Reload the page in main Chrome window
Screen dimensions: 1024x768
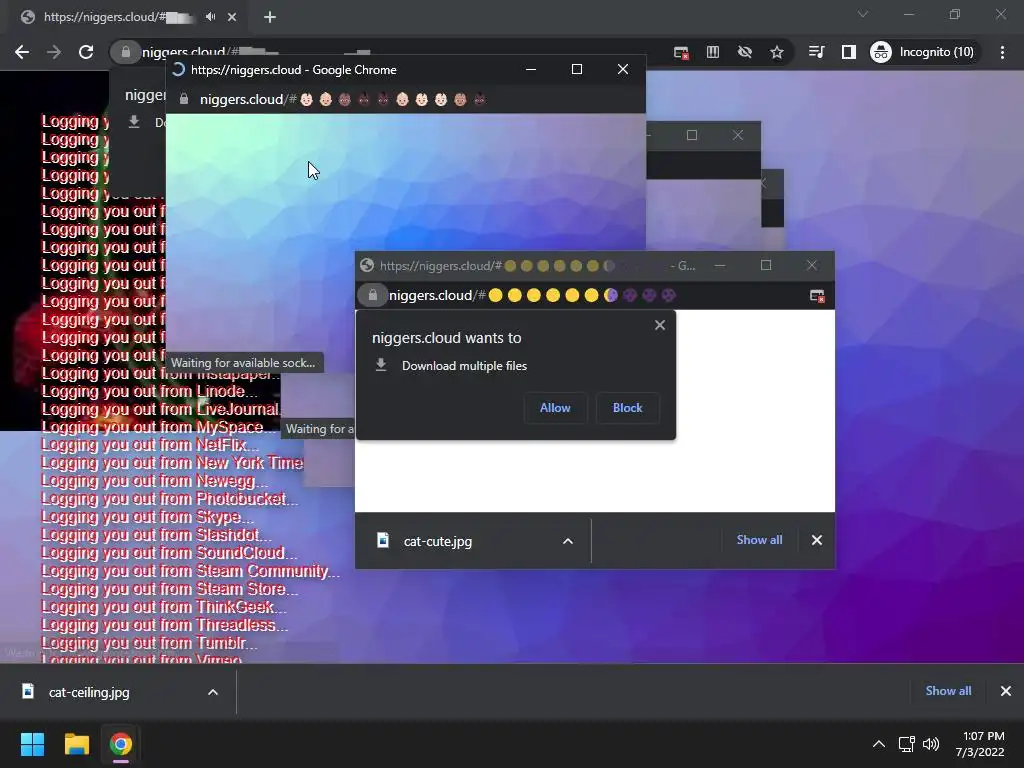[86, 52]
